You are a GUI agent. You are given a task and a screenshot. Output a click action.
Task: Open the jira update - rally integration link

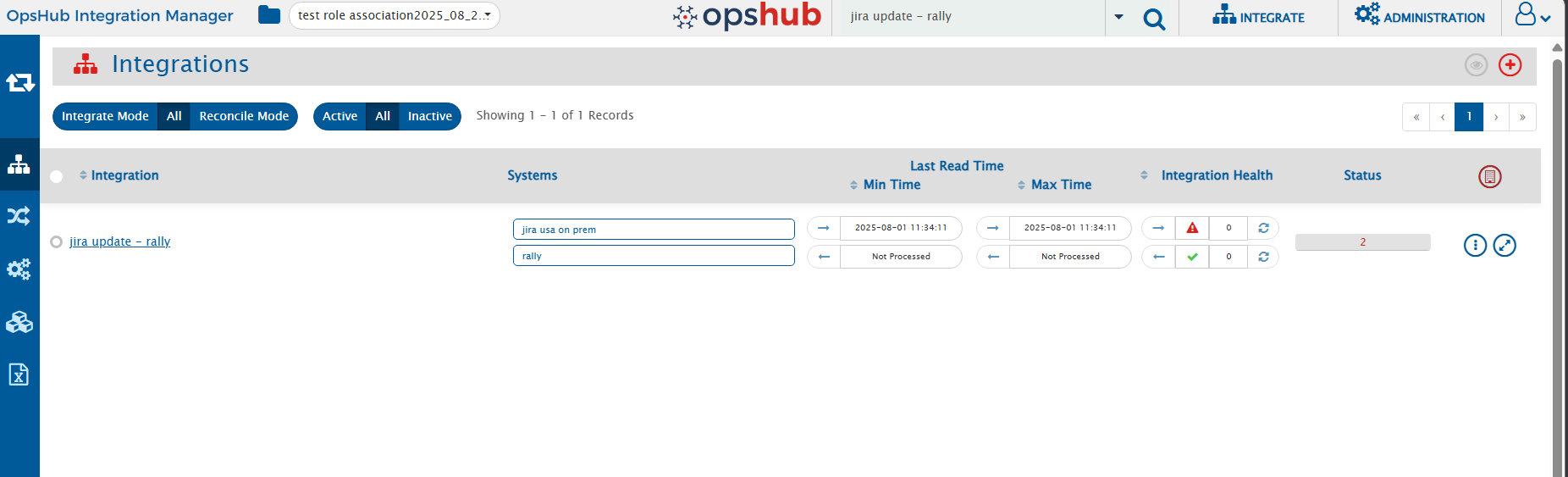119,241
